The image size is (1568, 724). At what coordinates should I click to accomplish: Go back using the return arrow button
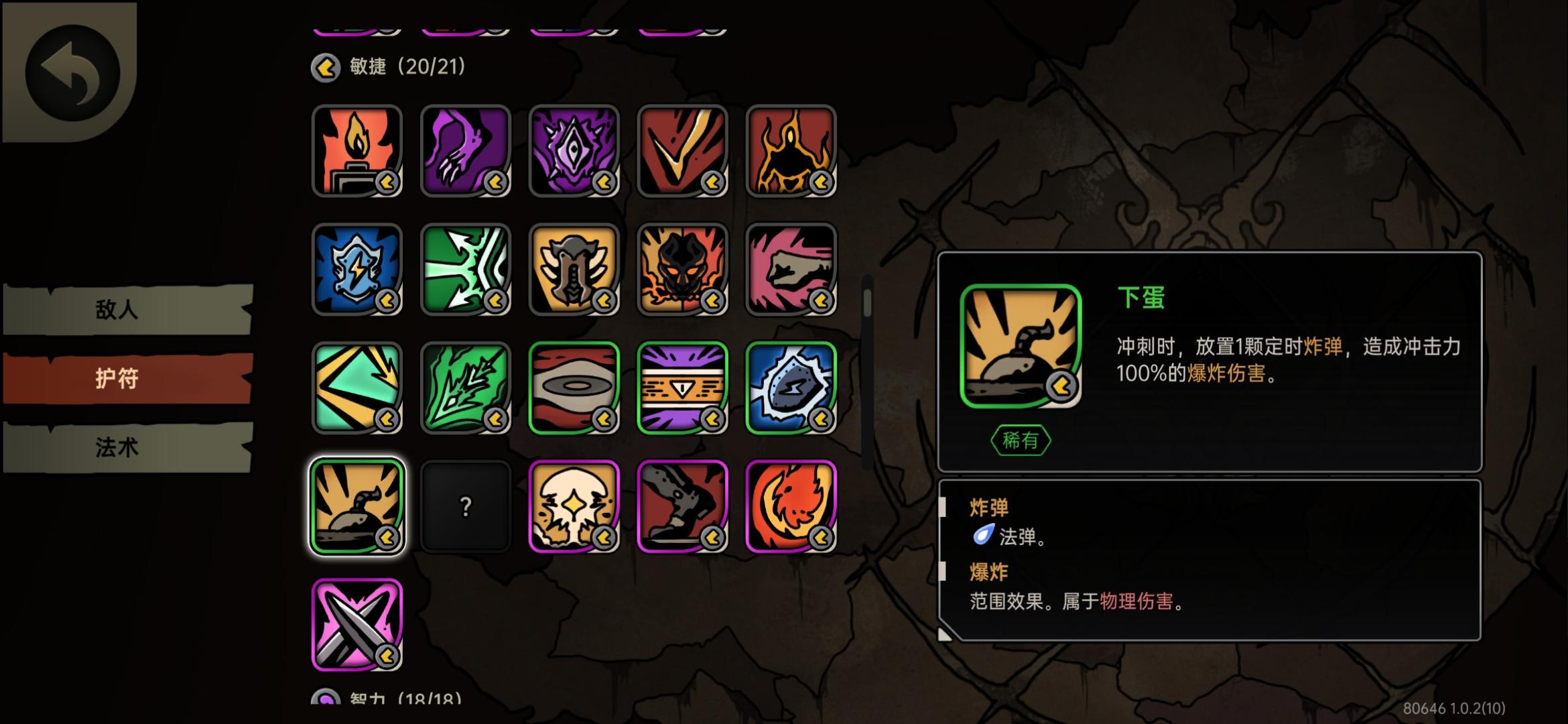coord(72,72)
